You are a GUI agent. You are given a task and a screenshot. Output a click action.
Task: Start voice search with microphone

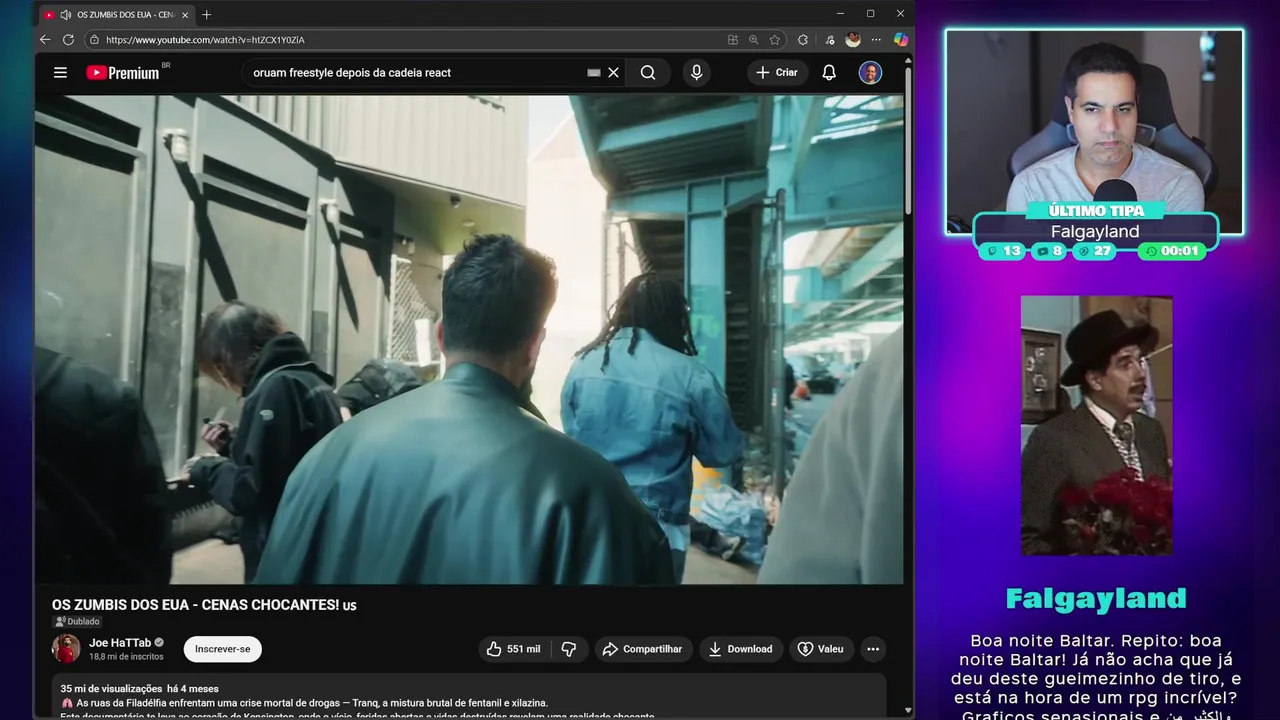coord(696,73)
